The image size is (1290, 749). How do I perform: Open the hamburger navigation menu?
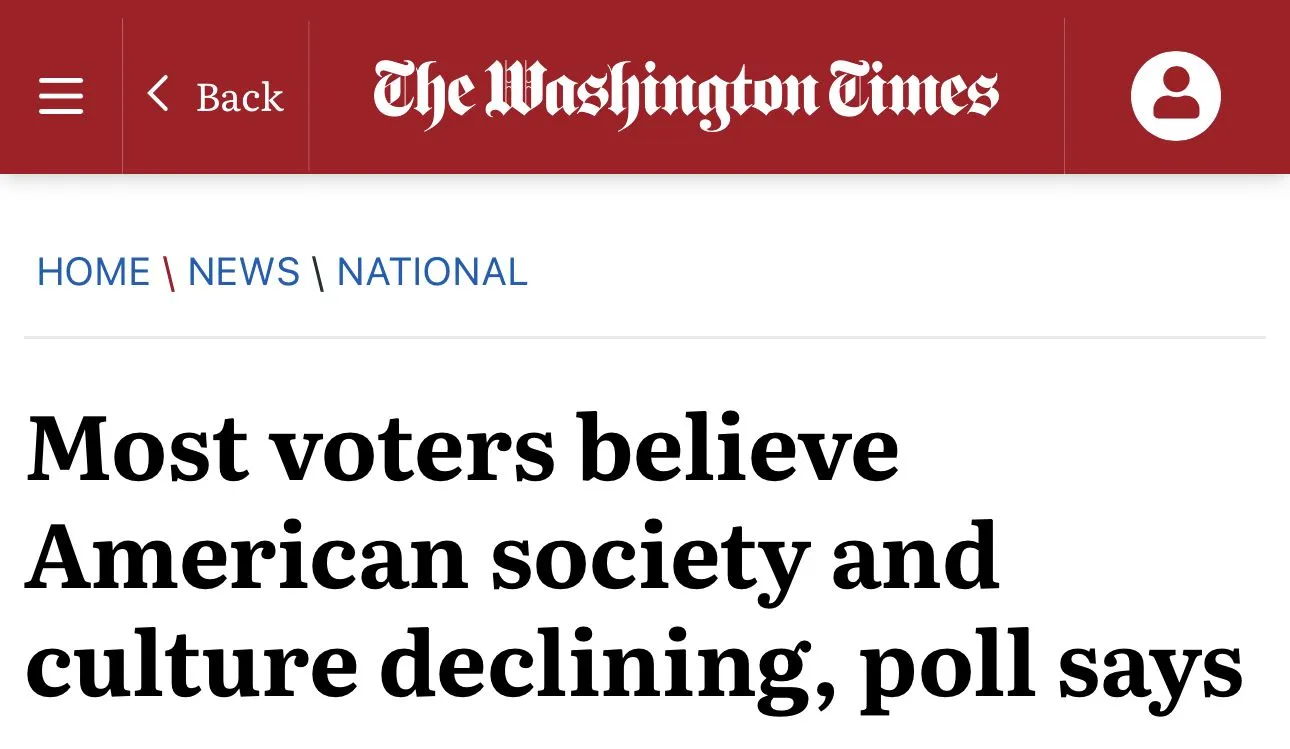61,97
